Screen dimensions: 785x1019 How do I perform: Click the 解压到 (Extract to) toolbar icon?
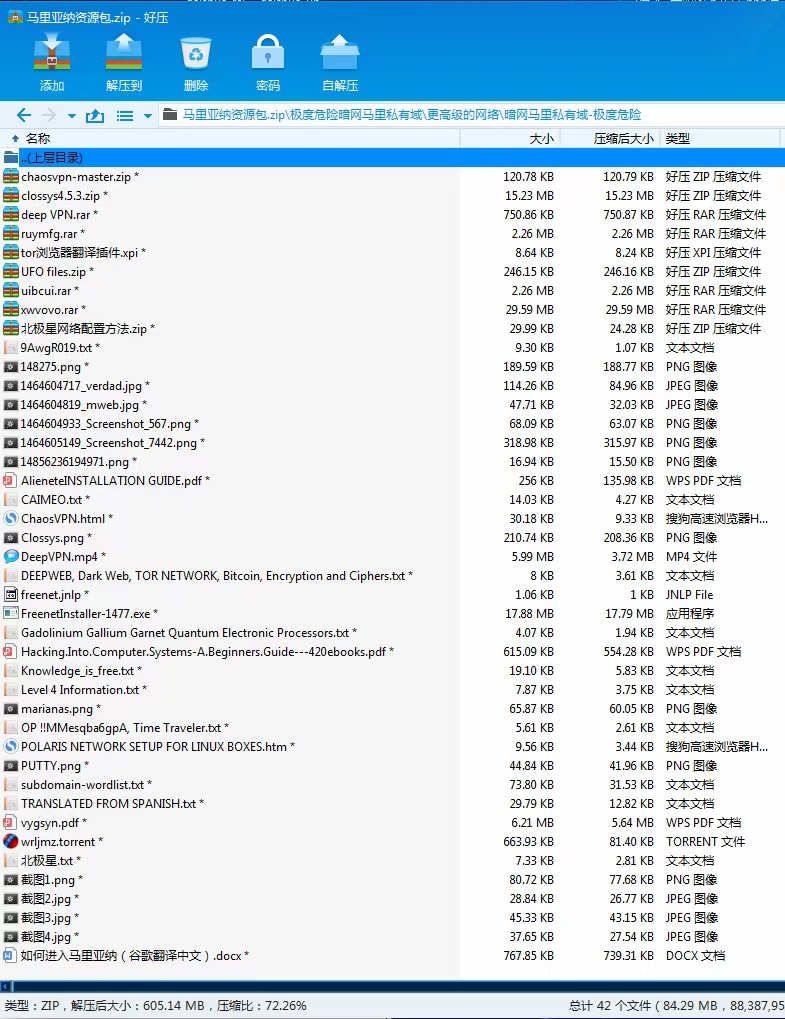123,53
